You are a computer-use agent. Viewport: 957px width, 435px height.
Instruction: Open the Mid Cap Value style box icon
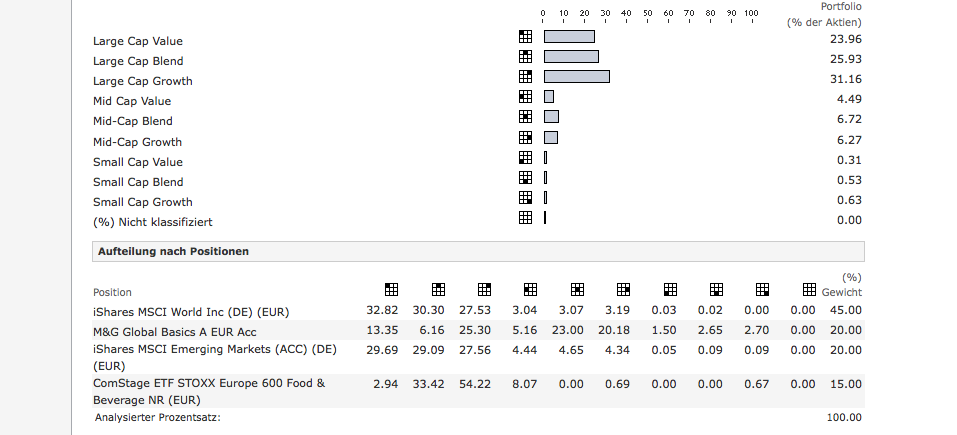(x=526, y=97)
